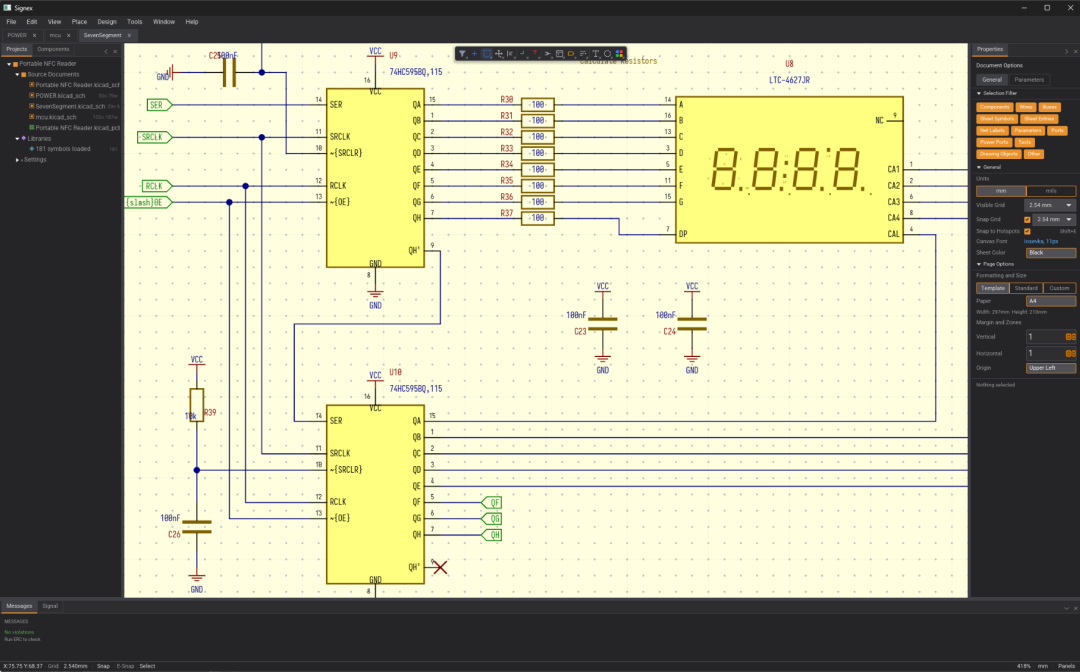Switch to the Signal tab in bottom panel
This screenshot has height=672, width=1080.
[50, 606]
